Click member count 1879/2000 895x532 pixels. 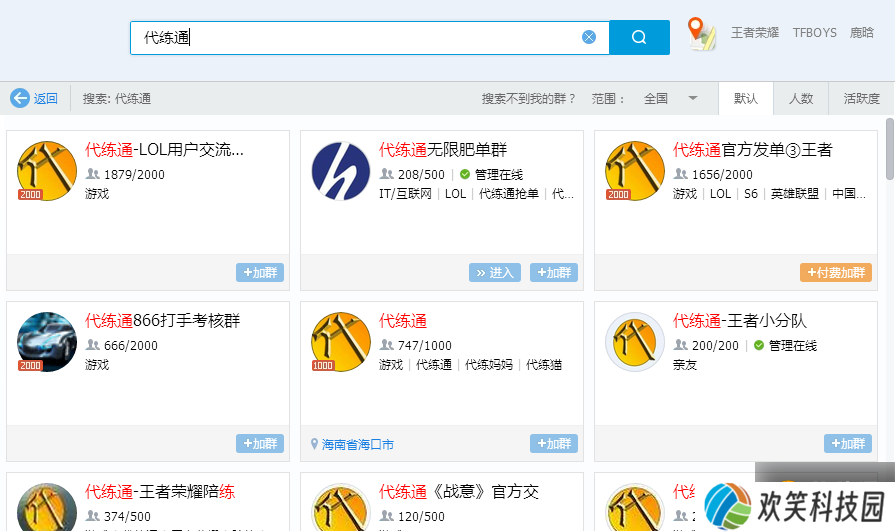pos(134,174)
